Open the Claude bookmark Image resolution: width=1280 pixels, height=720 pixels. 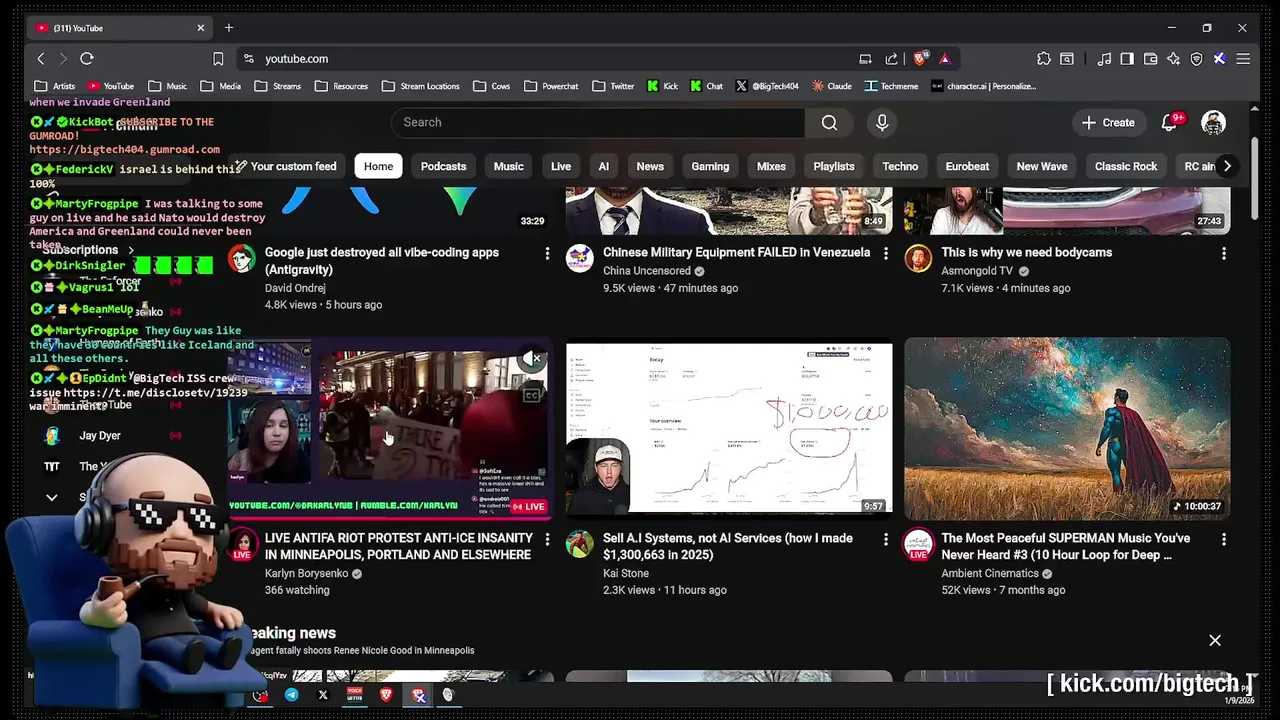pyautogui.click(x=832, y=86)
